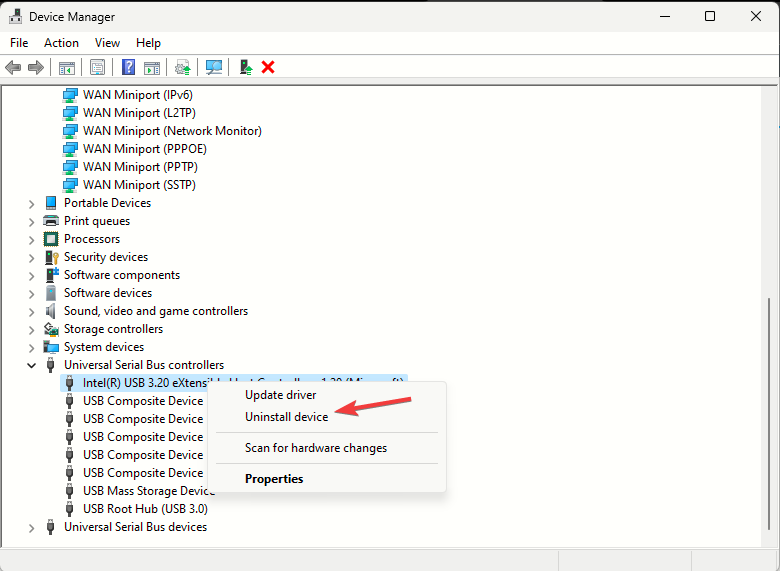Choose Uninstall device in context menu
The height and width of the screenshot is (571, 780).
click(287, 417)
